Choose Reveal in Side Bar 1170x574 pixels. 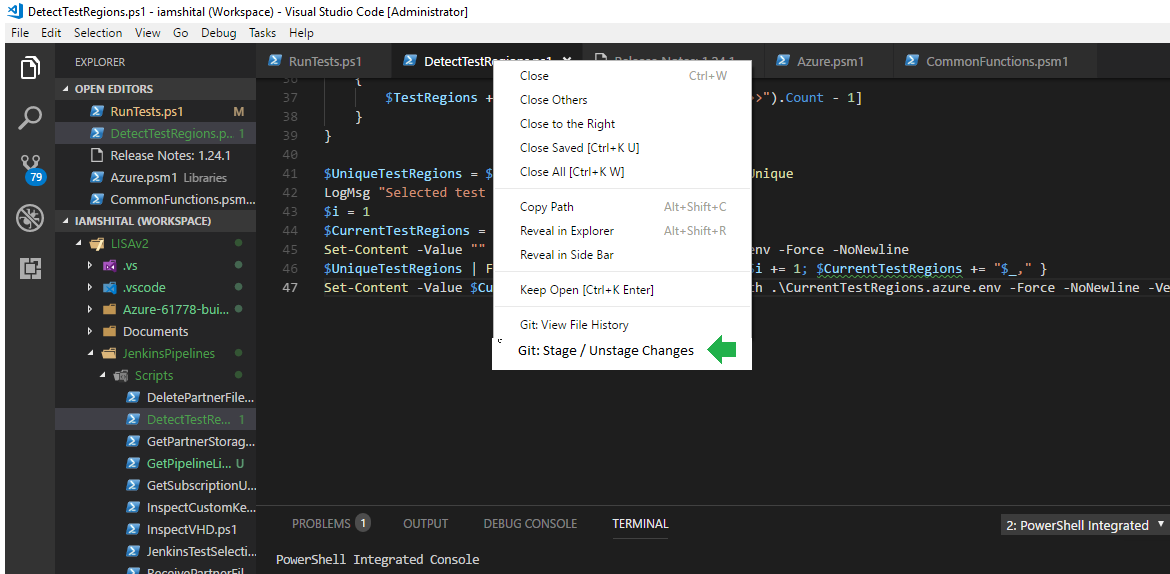(x=622, y=255)
